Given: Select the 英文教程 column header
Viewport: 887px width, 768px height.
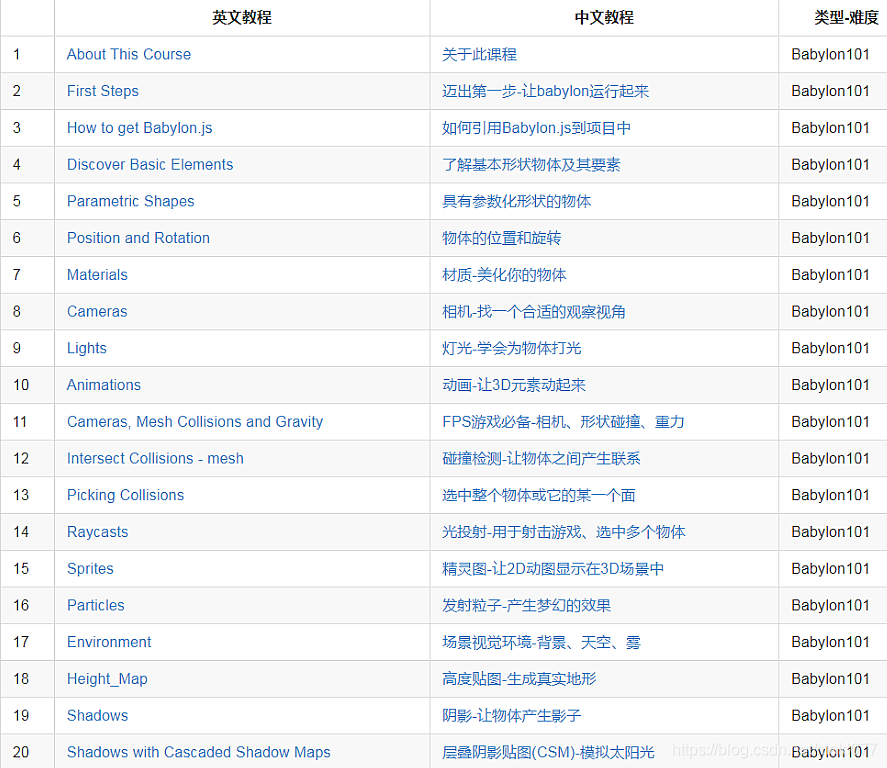Looking at the screenshot, I should point(242,18).
